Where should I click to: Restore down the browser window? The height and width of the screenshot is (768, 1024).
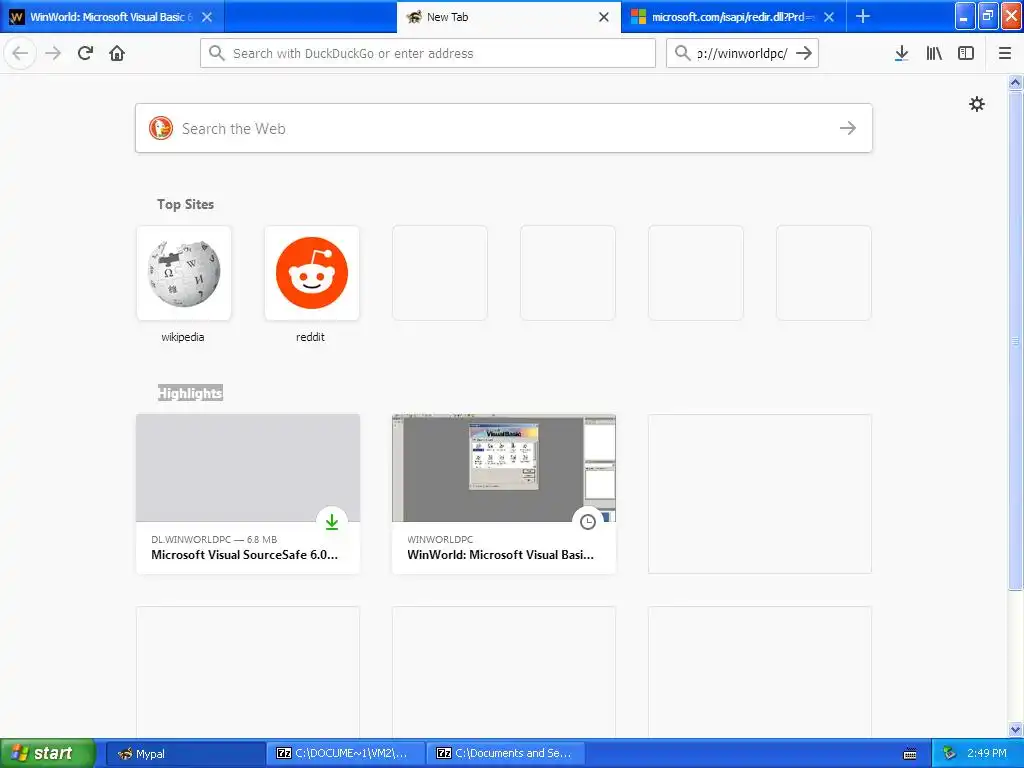[x=988, y=16]
